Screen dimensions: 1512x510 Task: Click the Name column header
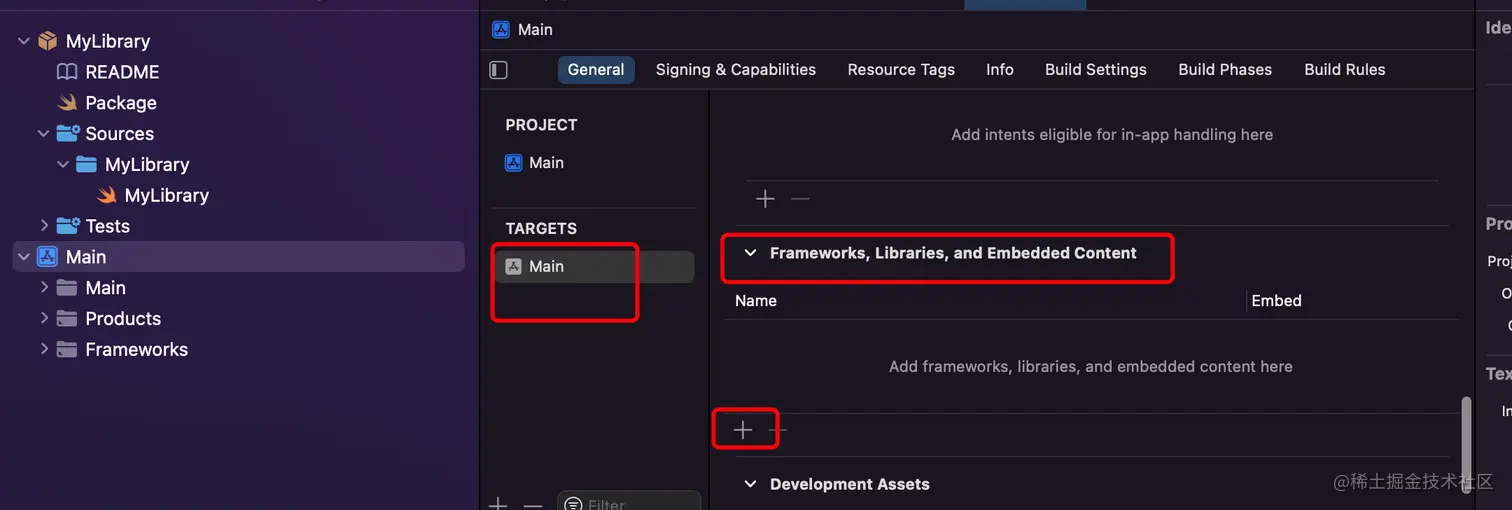[756, 300]
